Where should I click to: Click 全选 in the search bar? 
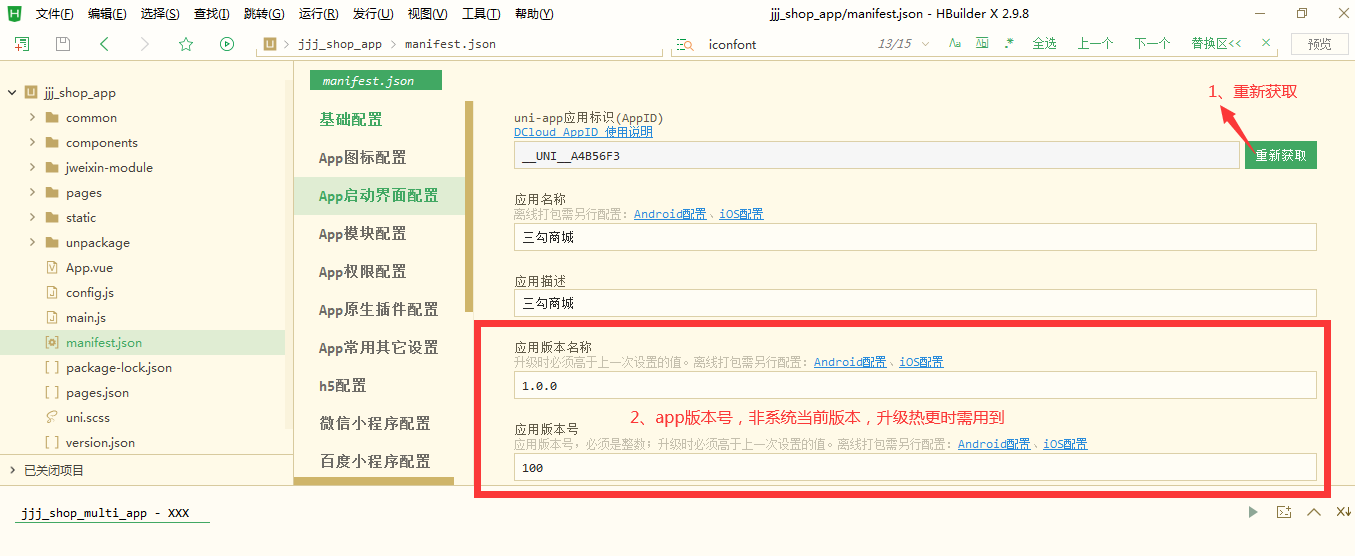(x=1044, y=44)
